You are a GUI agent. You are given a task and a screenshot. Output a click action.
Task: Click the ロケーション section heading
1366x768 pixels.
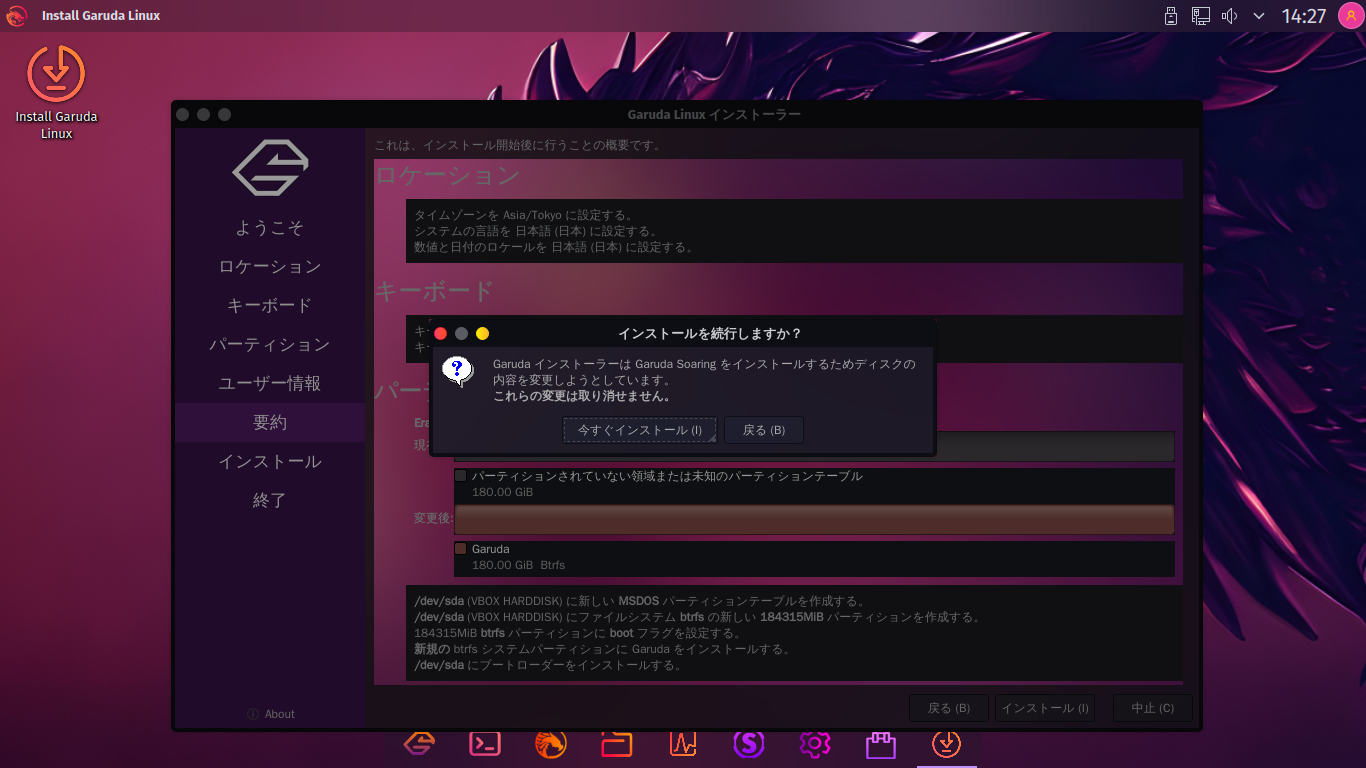click(448, 176)
